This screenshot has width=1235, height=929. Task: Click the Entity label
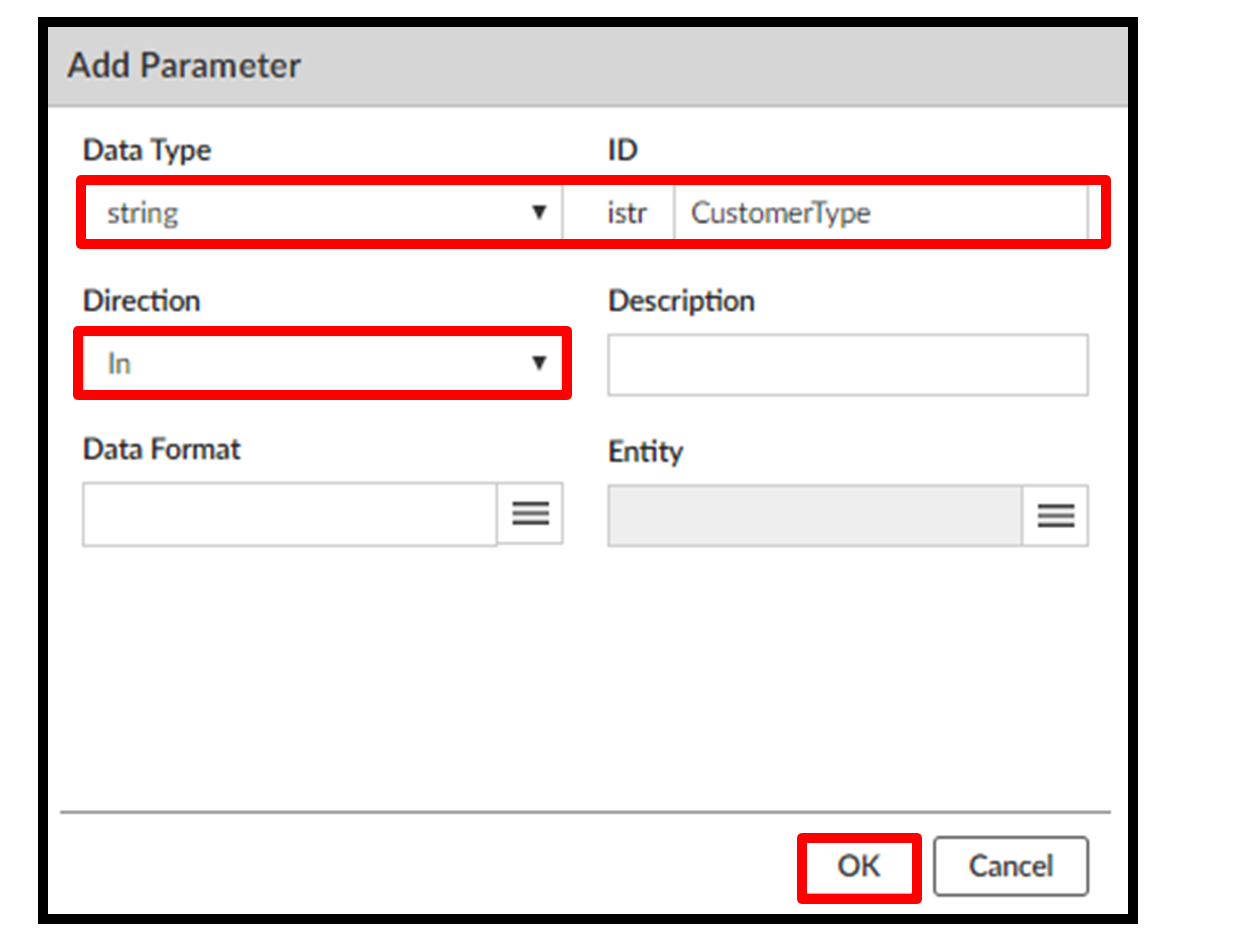(645, 452)
